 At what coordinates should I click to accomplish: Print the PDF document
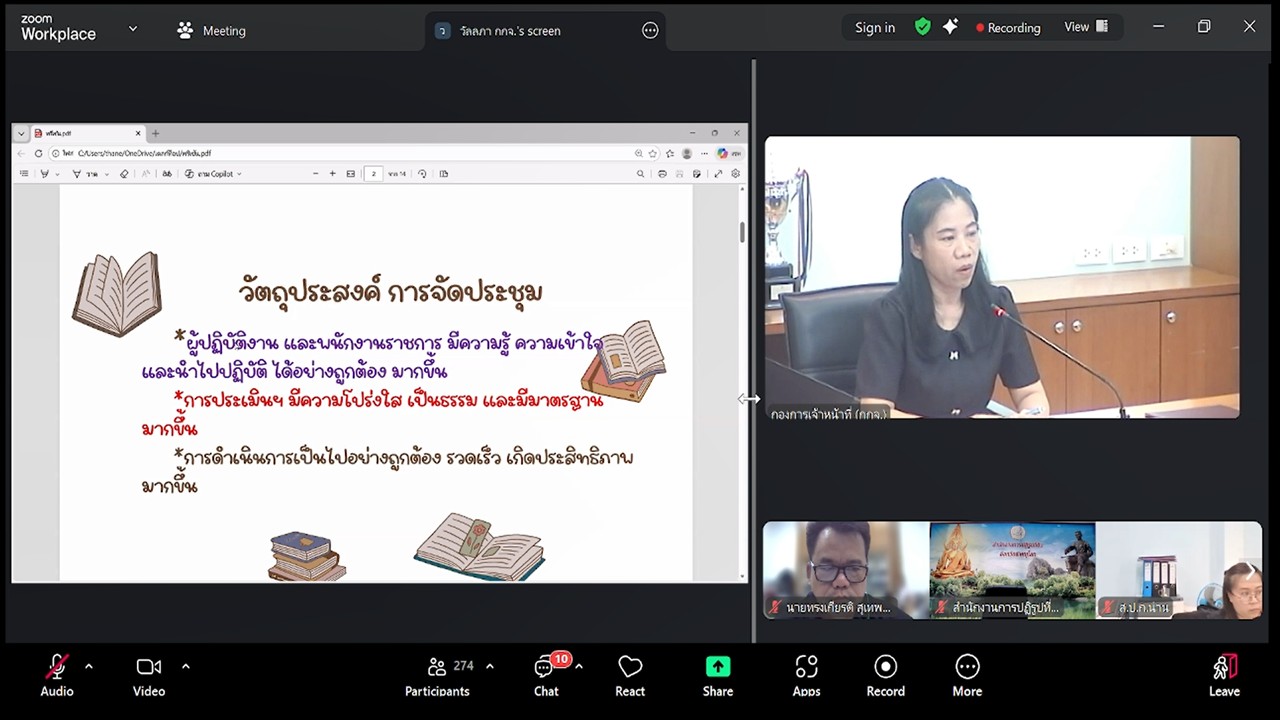(x=662, y=173)
